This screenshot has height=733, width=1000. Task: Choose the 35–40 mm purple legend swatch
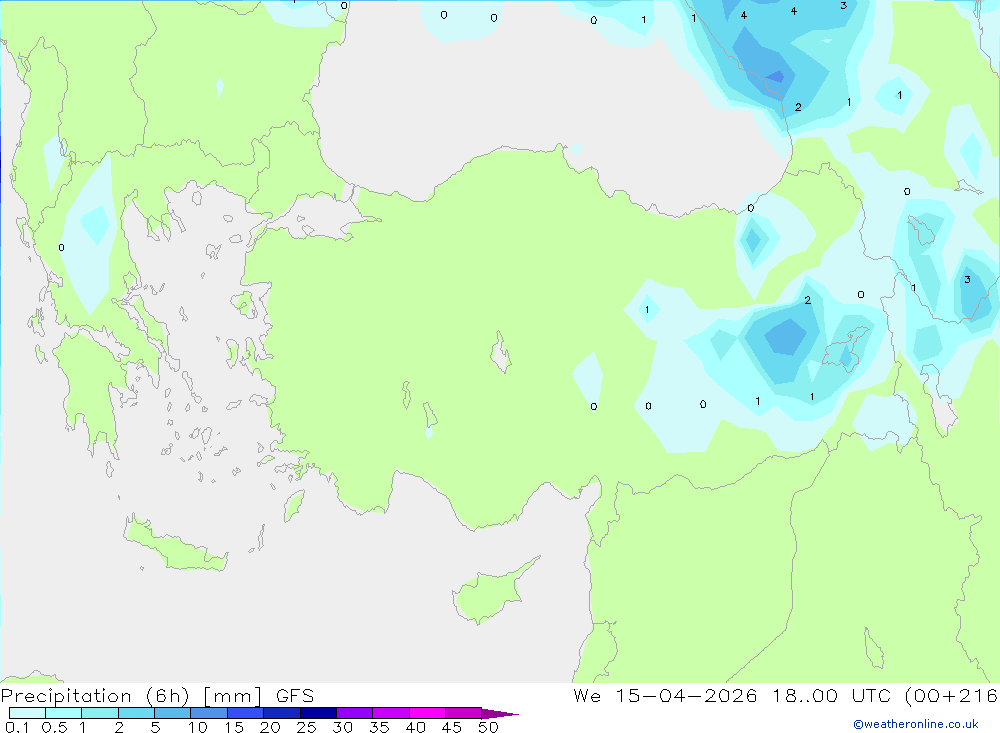tap(391, 713)
